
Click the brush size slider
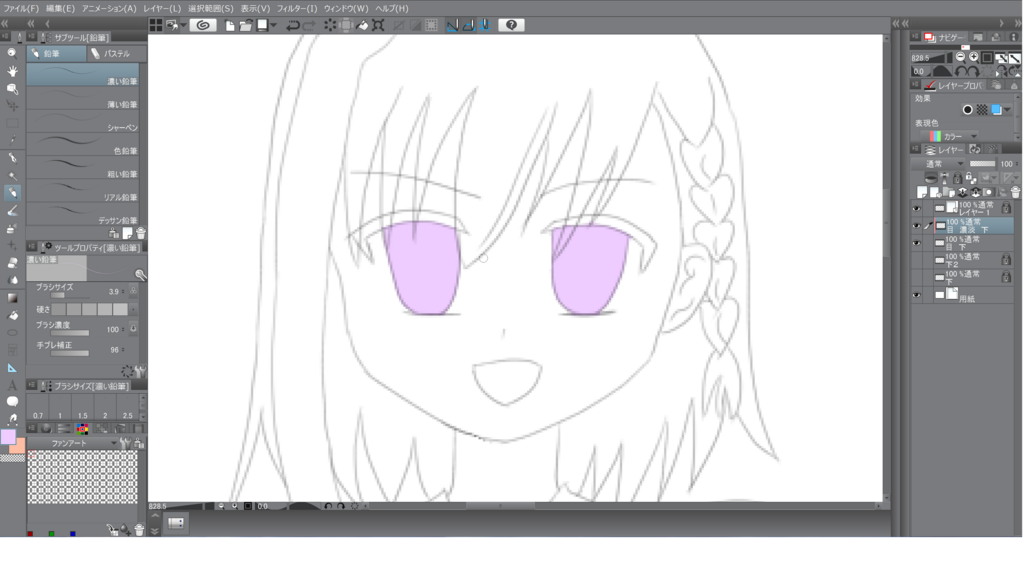point(70,296)
